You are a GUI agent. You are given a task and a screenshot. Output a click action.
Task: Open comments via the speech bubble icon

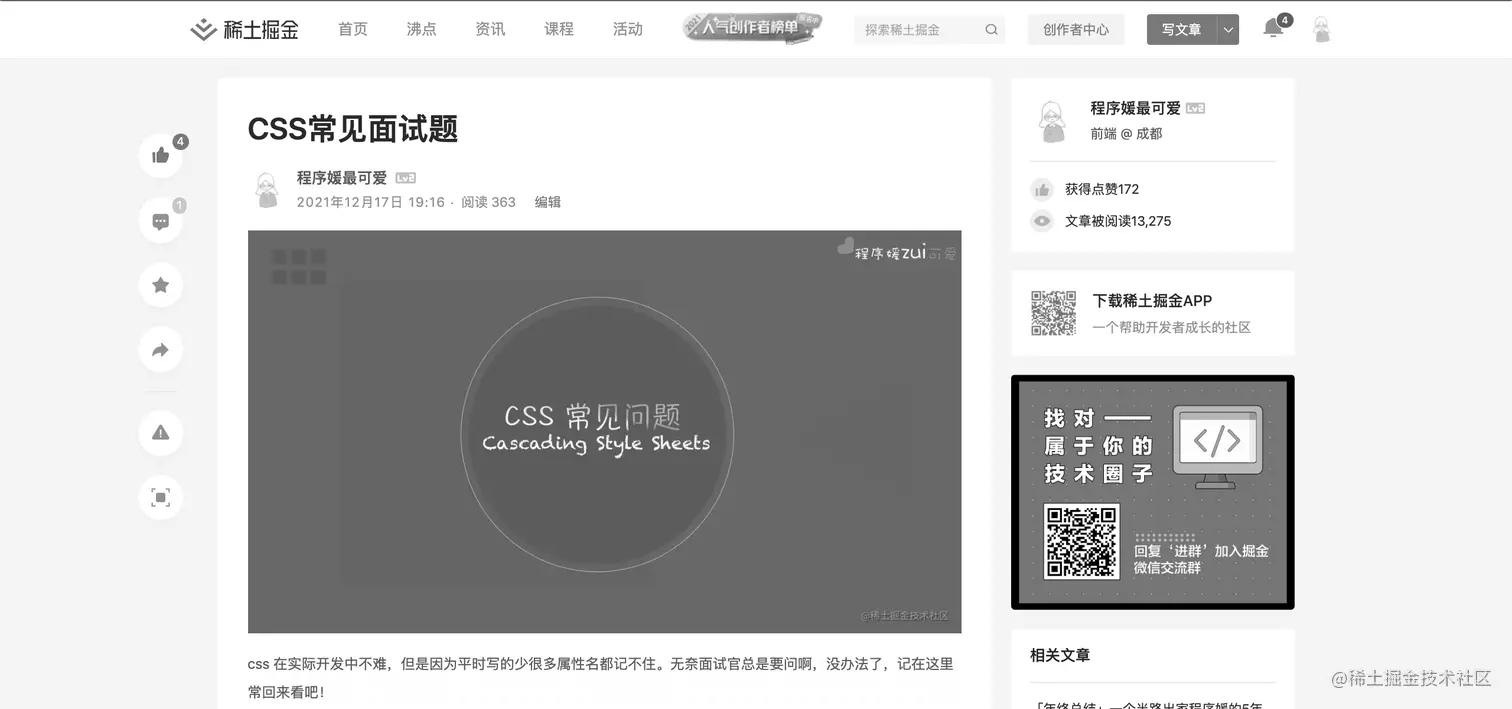pos(161,221)
